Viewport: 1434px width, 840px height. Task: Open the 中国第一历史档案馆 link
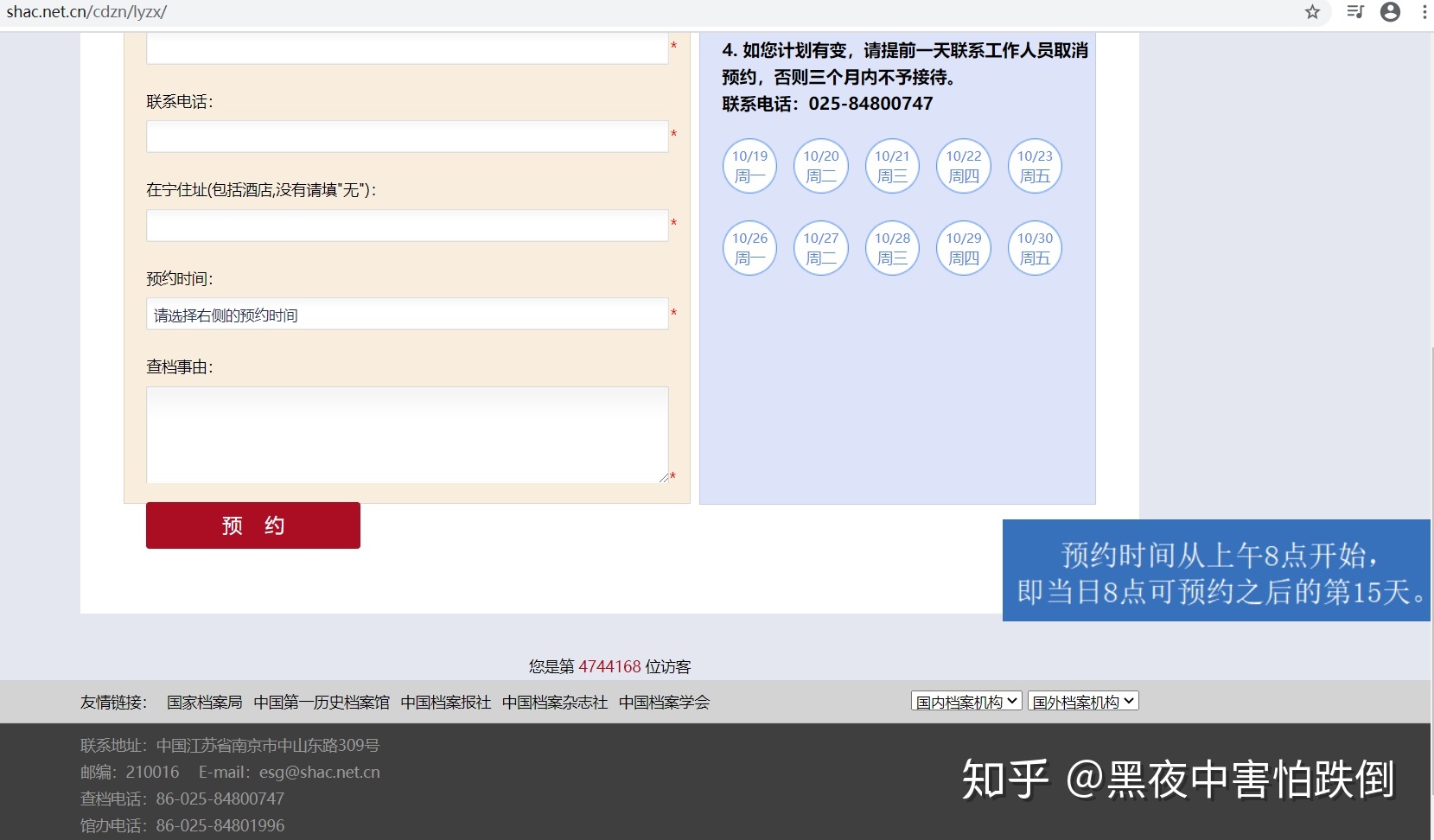coord(322,703)
